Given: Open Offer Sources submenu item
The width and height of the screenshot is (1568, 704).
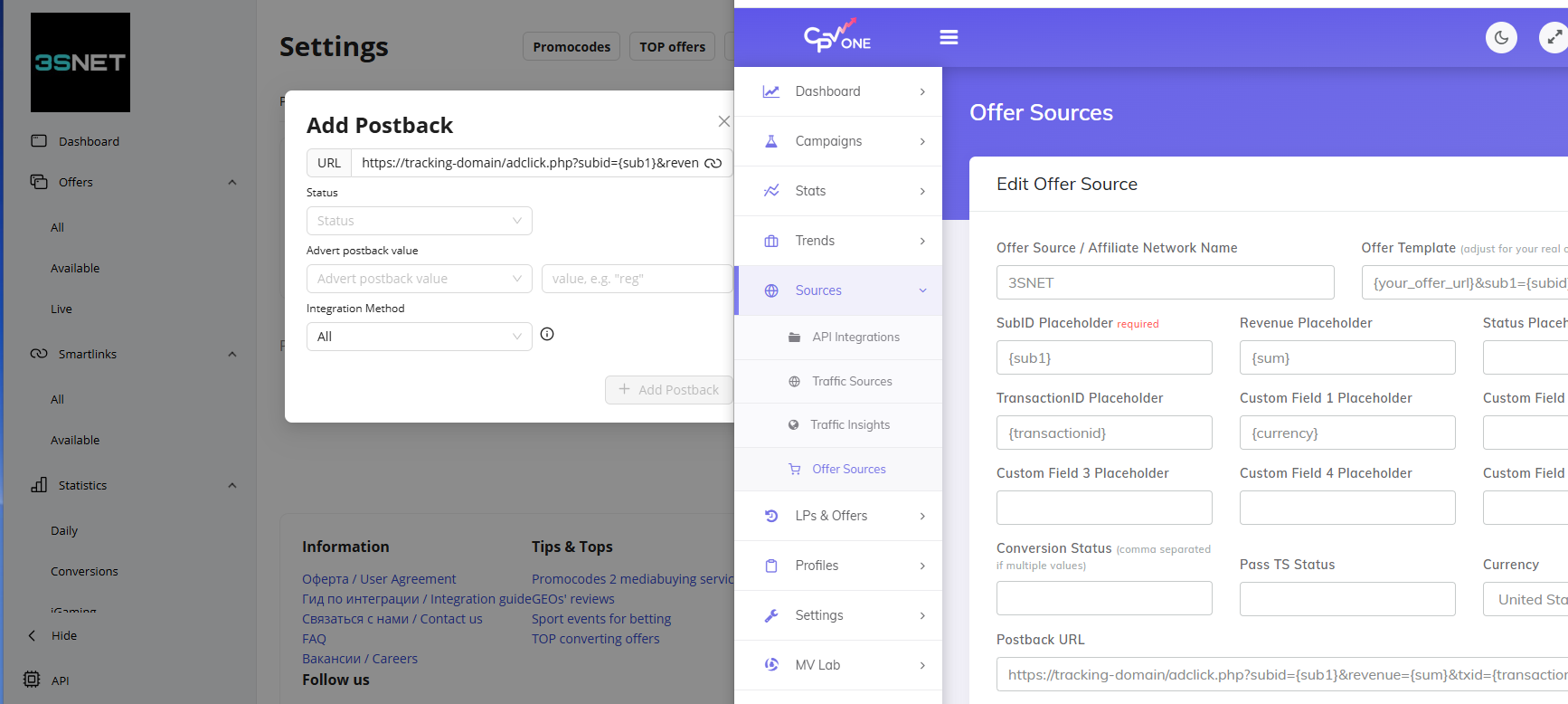Looking at the screenshot, I should point(848,469).
